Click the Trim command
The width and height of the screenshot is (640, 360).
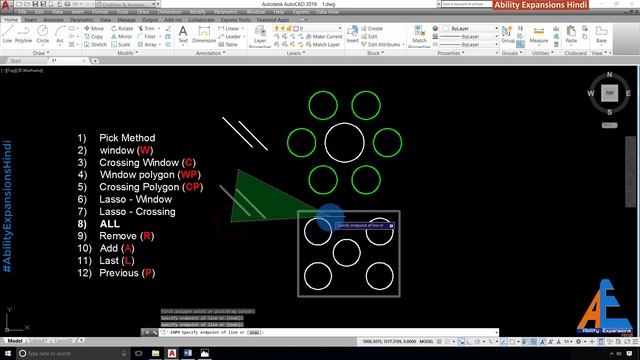pyautogui.click(x=147, y=29)
